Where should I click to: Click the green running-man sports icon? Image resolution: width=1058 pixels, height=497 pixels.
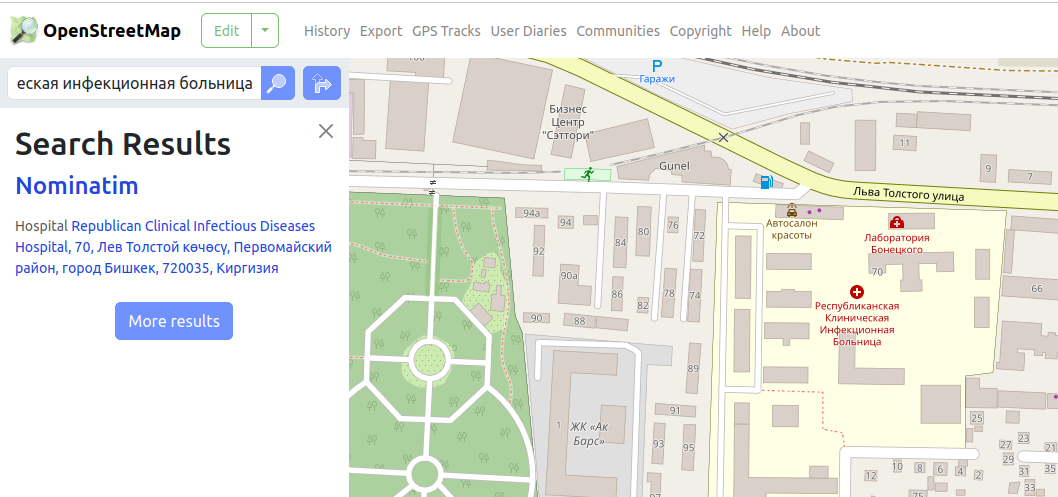588,175
